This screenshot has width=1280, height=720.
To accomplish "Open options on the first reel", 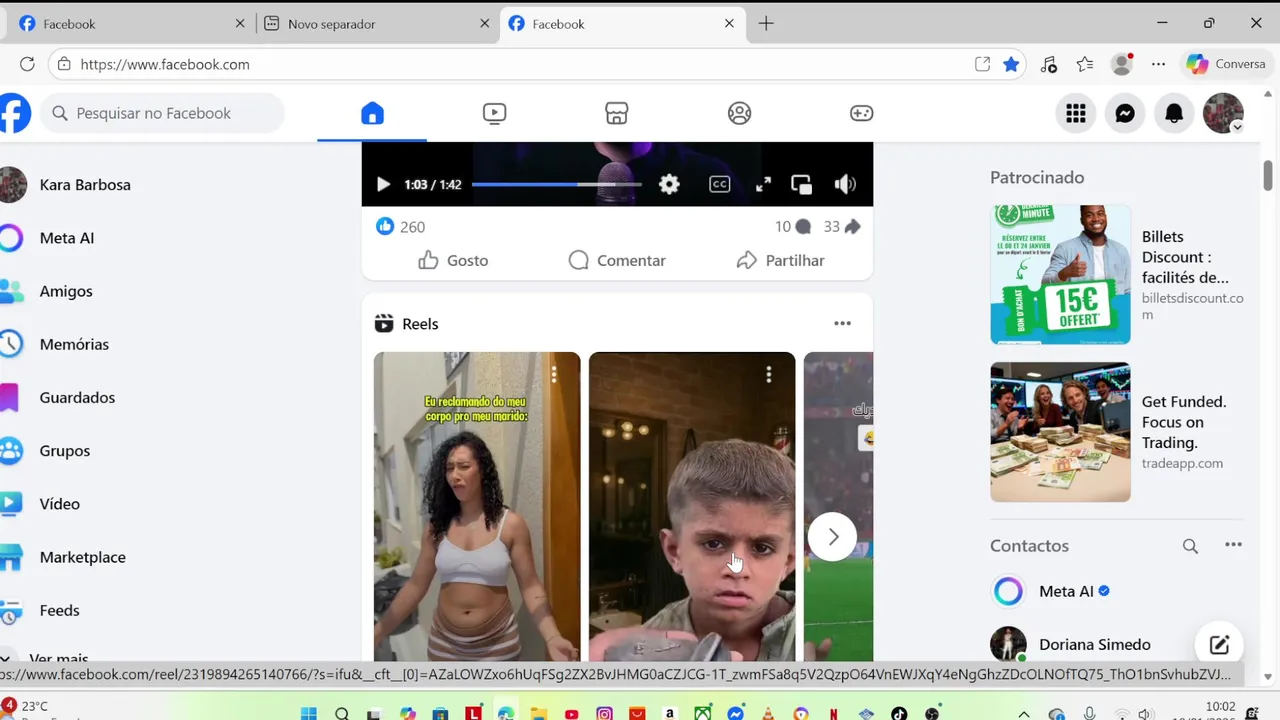I will [x=554, y=374].
